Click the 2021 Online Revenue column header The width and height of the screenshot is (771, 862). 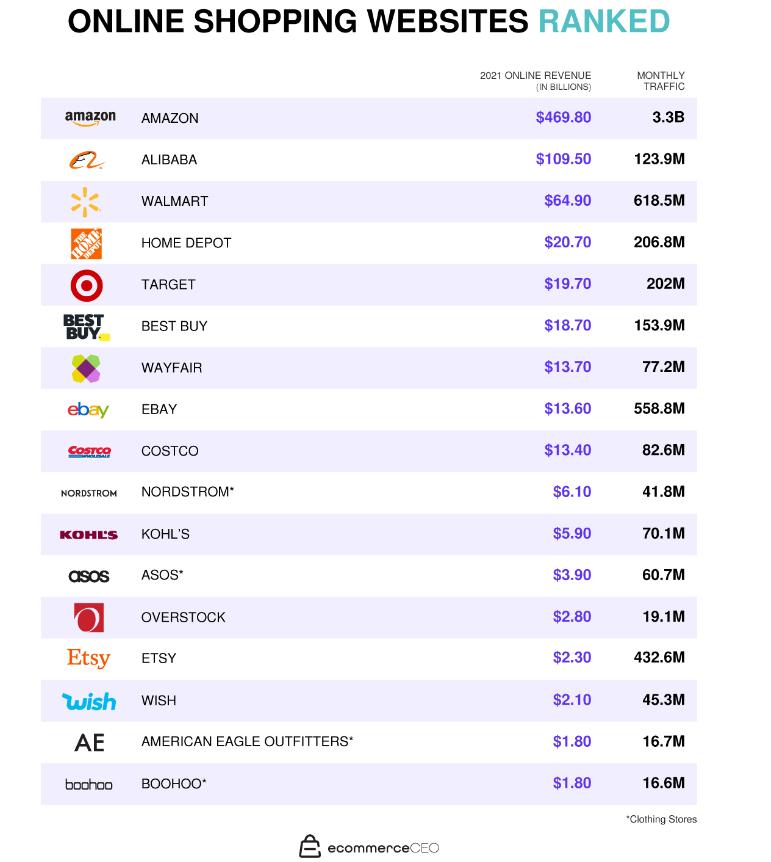535,81
